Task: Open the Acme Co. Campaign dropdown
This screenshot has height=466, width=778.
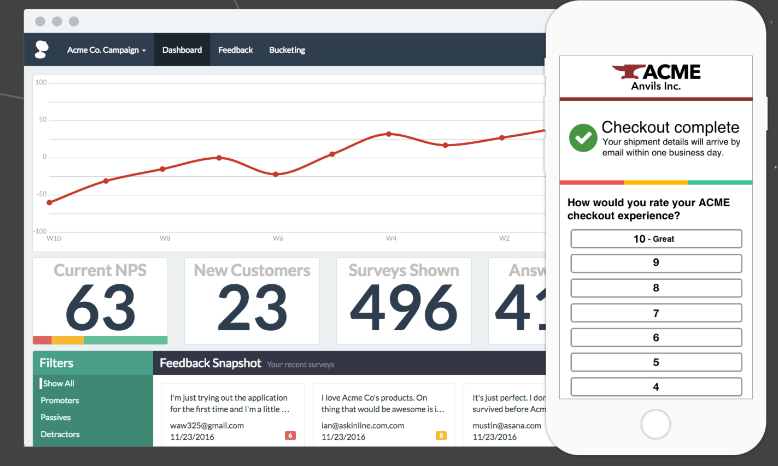Action: click(x=106, y=50)
